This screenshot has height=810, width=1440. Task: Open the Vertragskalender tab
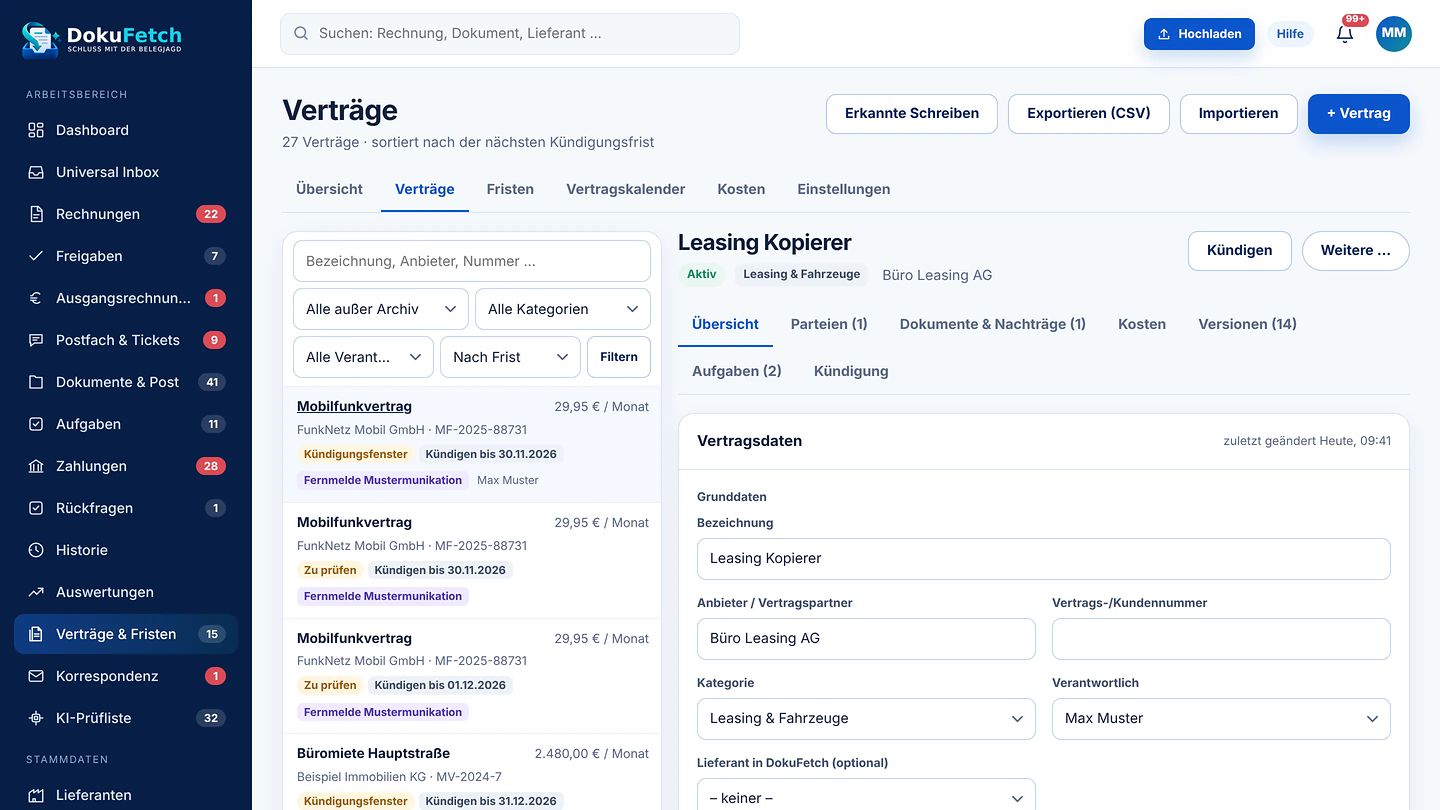(x=626, y=189)
